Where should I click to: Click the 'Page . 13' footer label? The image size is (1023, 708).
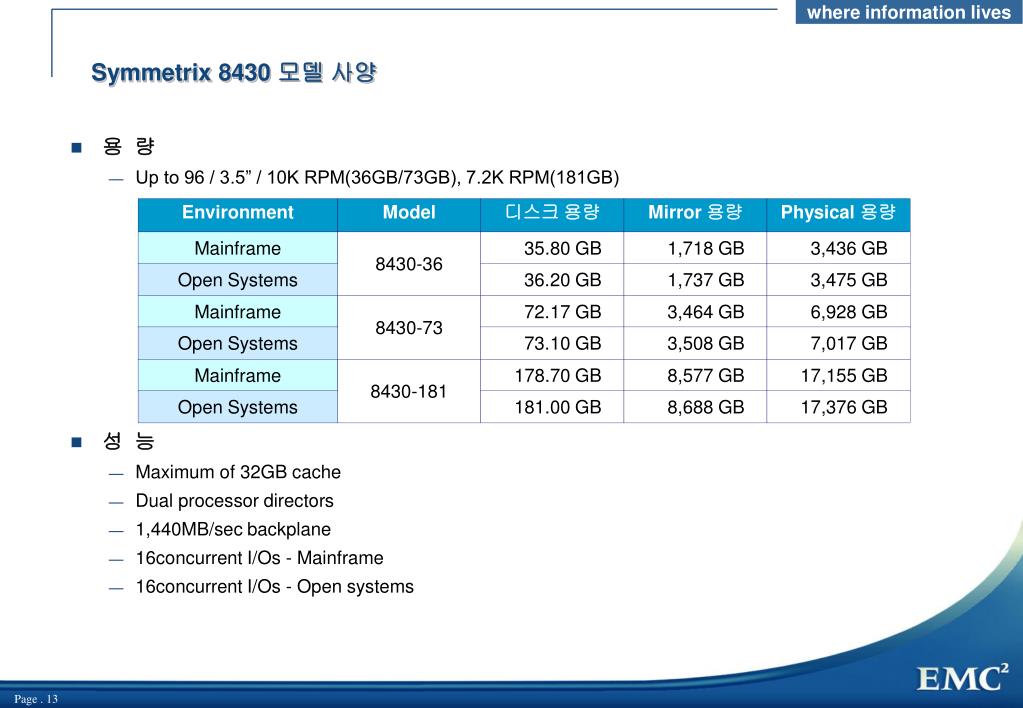(36, 699)
